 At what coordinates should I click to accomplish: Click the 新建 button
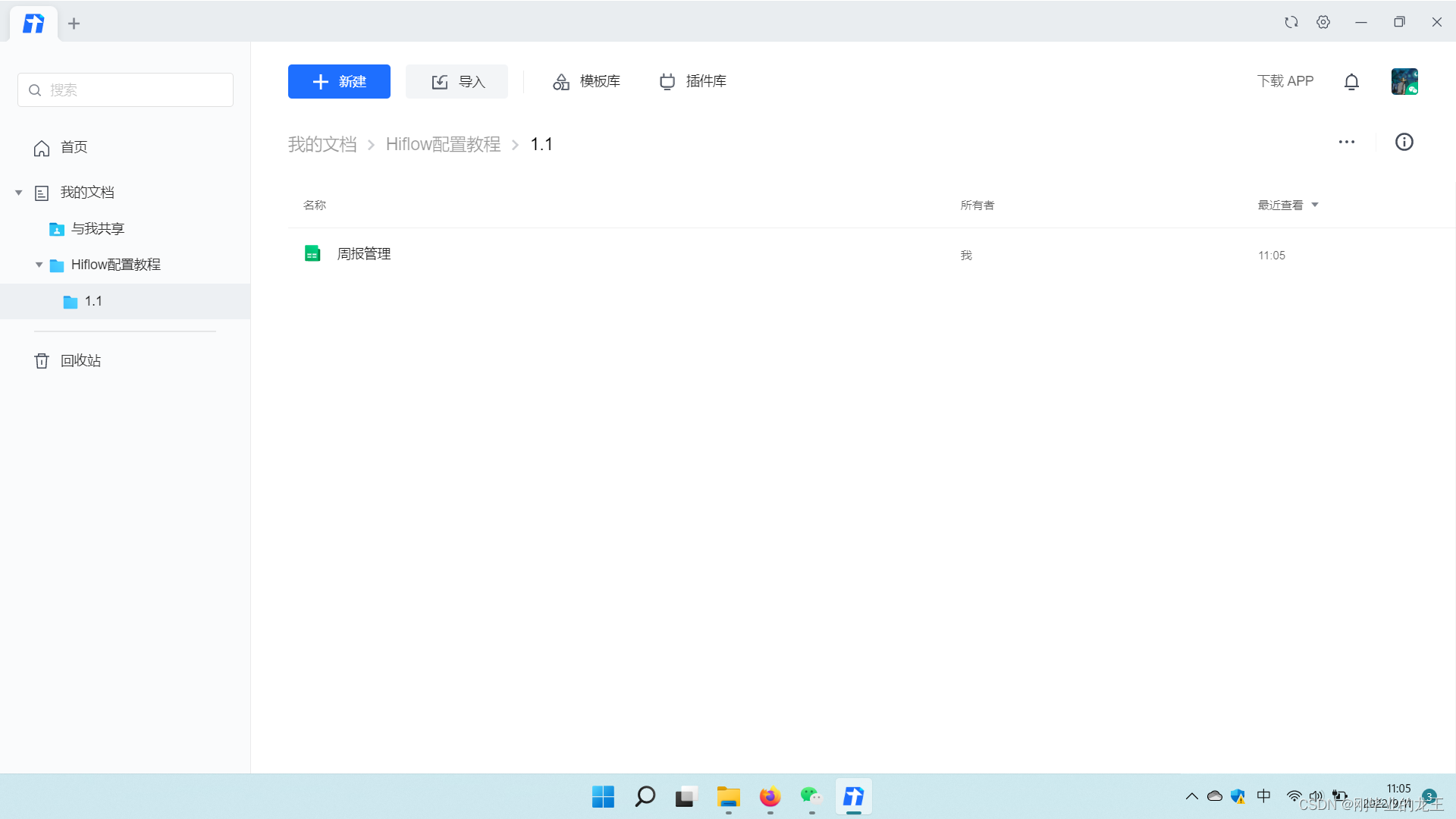click(x=339, y=82)
